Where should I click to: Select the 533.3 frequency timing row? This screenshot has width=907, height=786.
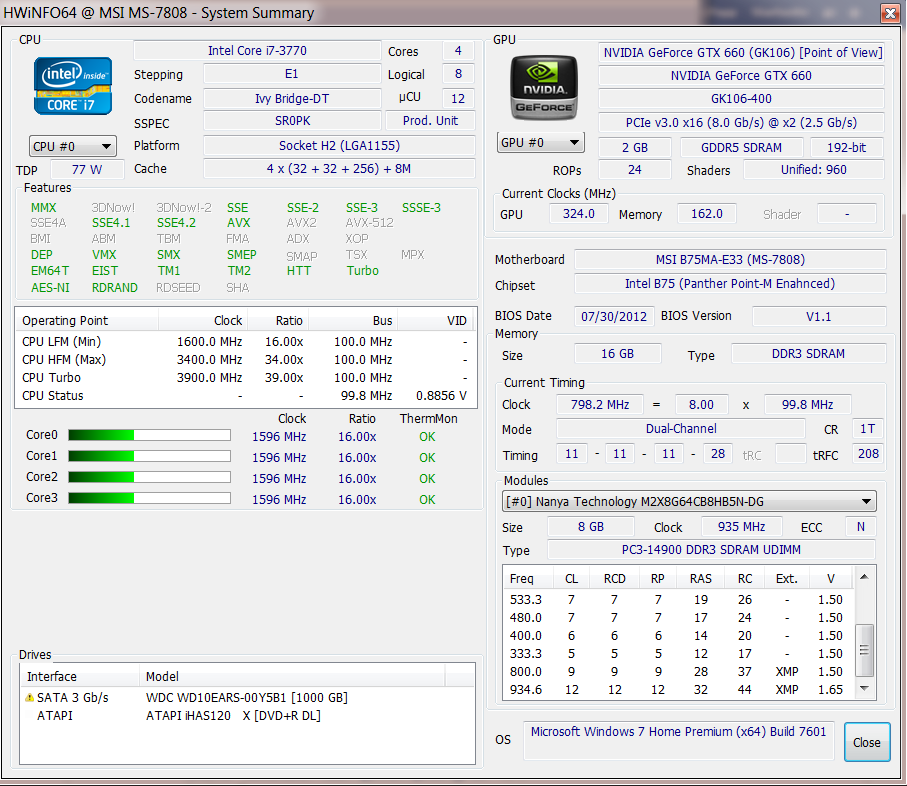tap(678, 600)
